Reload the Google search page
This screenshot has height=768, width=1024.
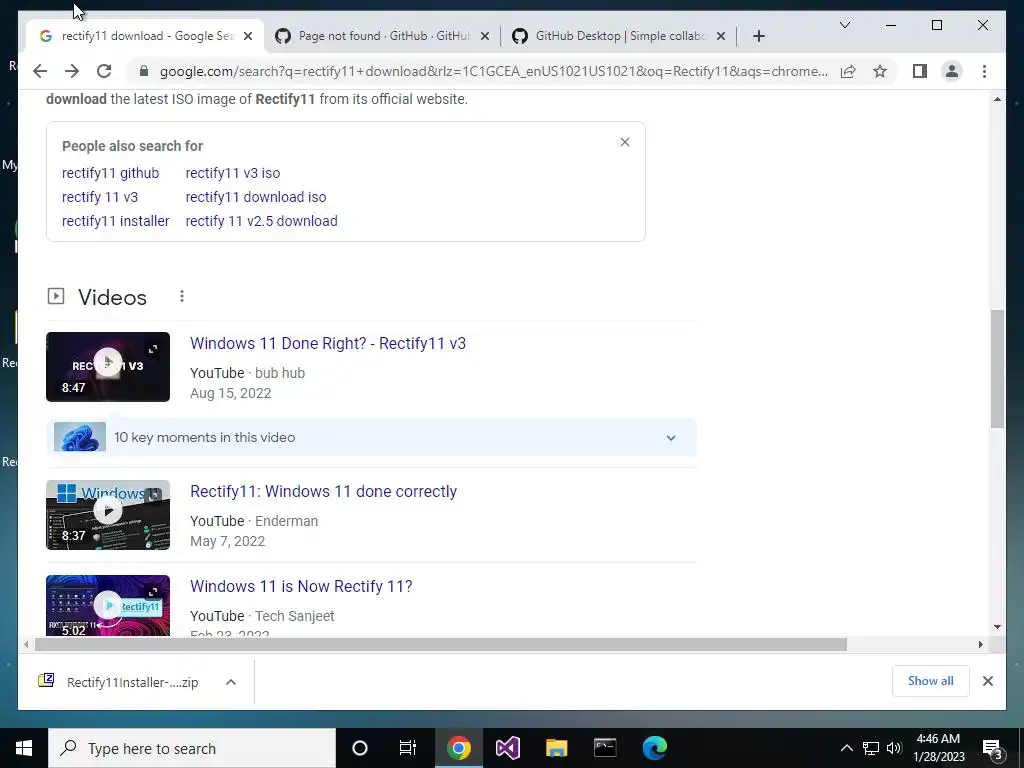coord(104,71)
